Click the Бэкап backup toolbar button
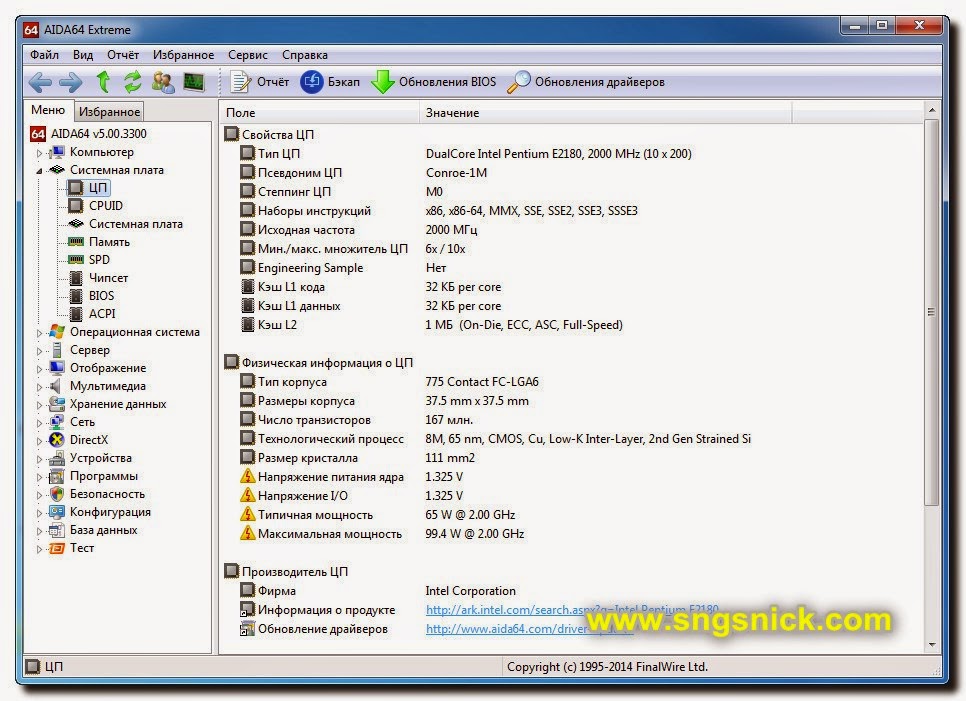Image resolution: width=966 pixels, height=701 pixels. 330,82
